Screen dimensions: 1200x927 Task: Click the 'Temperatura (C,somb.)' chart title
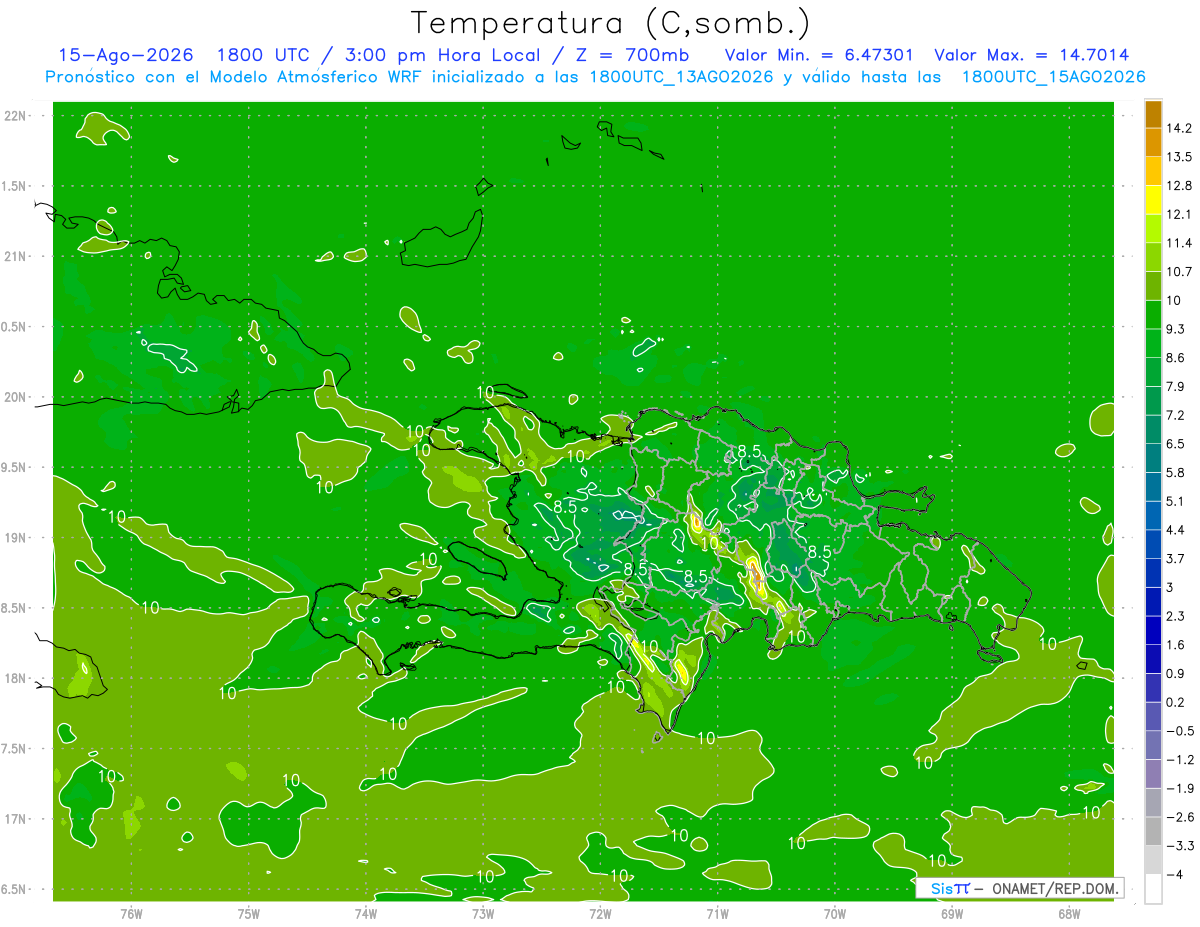pyautogui.click(x=610, y=23)
